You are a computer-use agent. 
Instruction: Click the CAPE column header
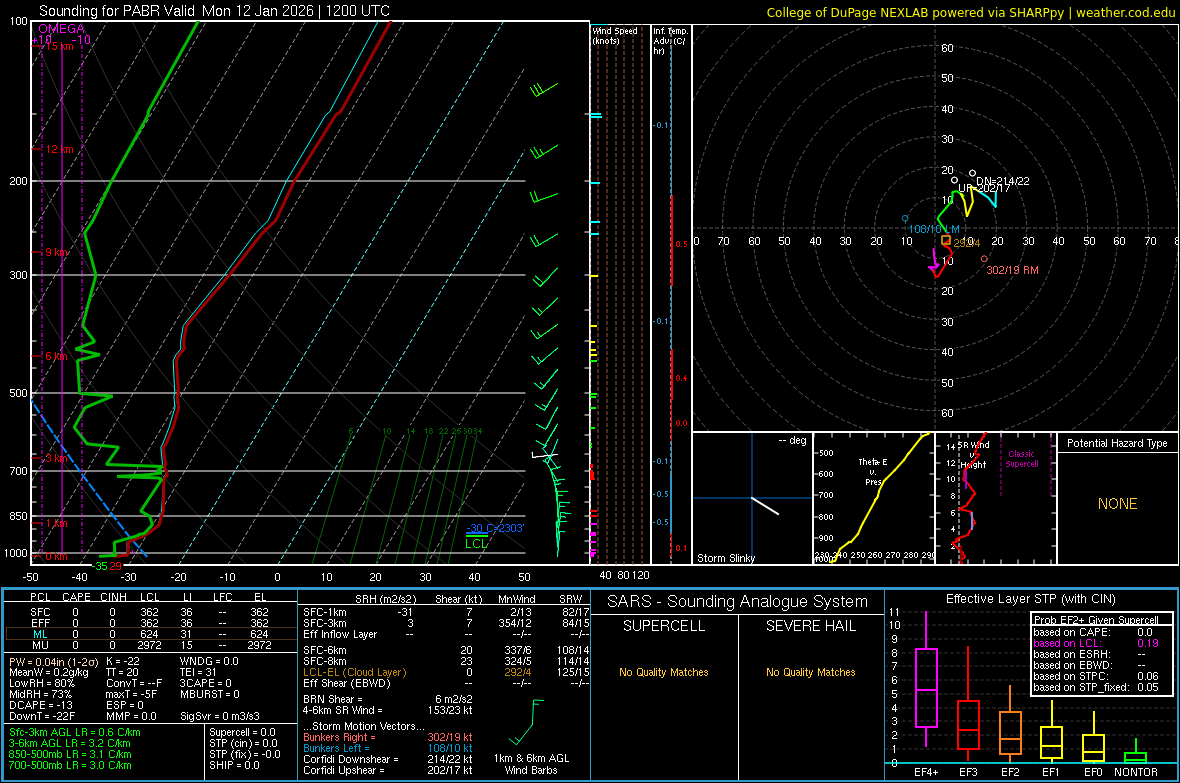click(76, 597)
